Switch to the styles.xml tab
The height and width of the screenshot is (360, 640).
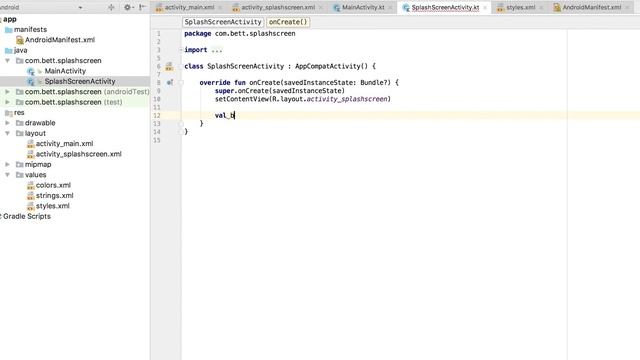pyautogui.click(x=520, y=7)
